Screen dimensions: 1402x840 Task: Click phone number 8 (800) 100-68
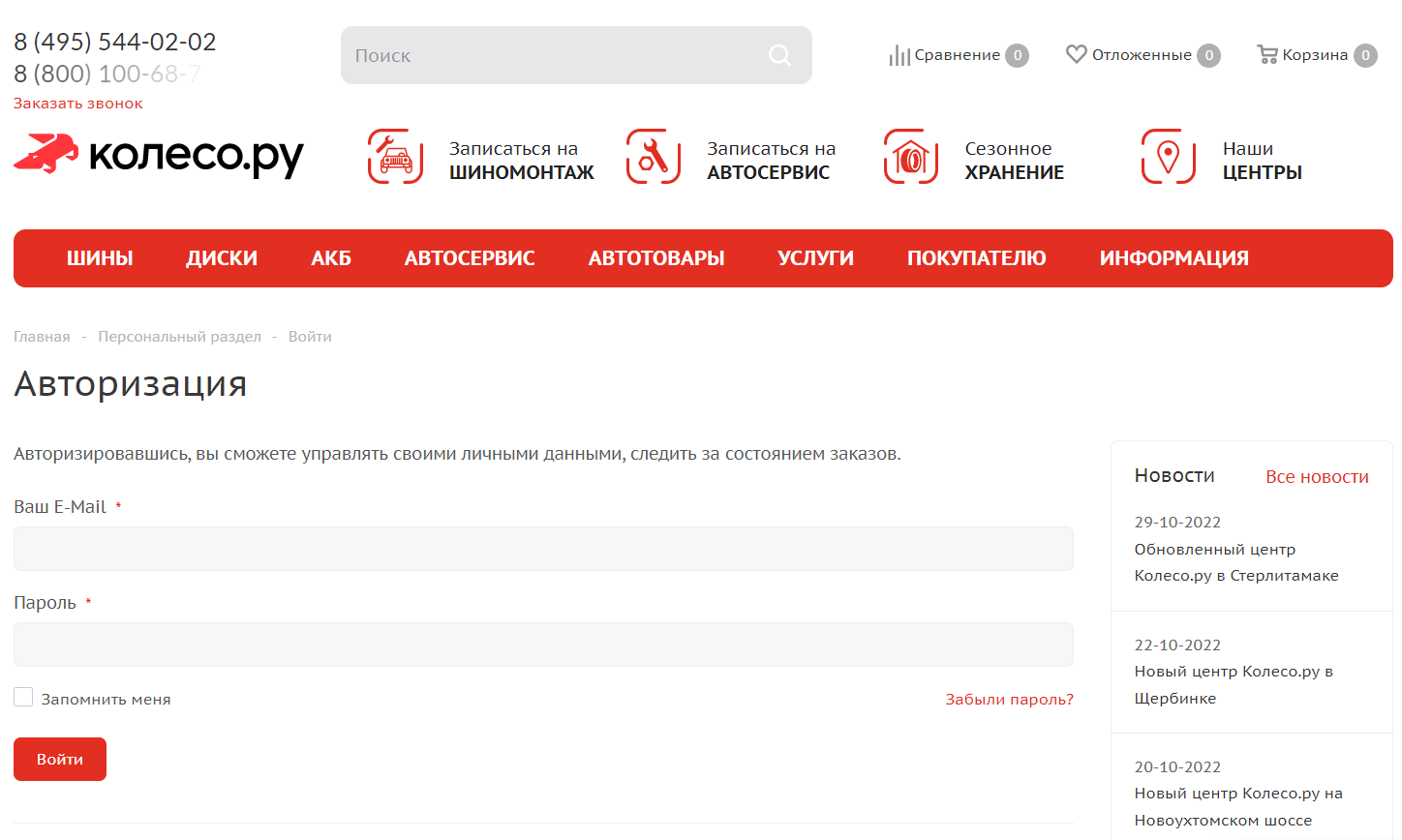click(x=107, y=74)
